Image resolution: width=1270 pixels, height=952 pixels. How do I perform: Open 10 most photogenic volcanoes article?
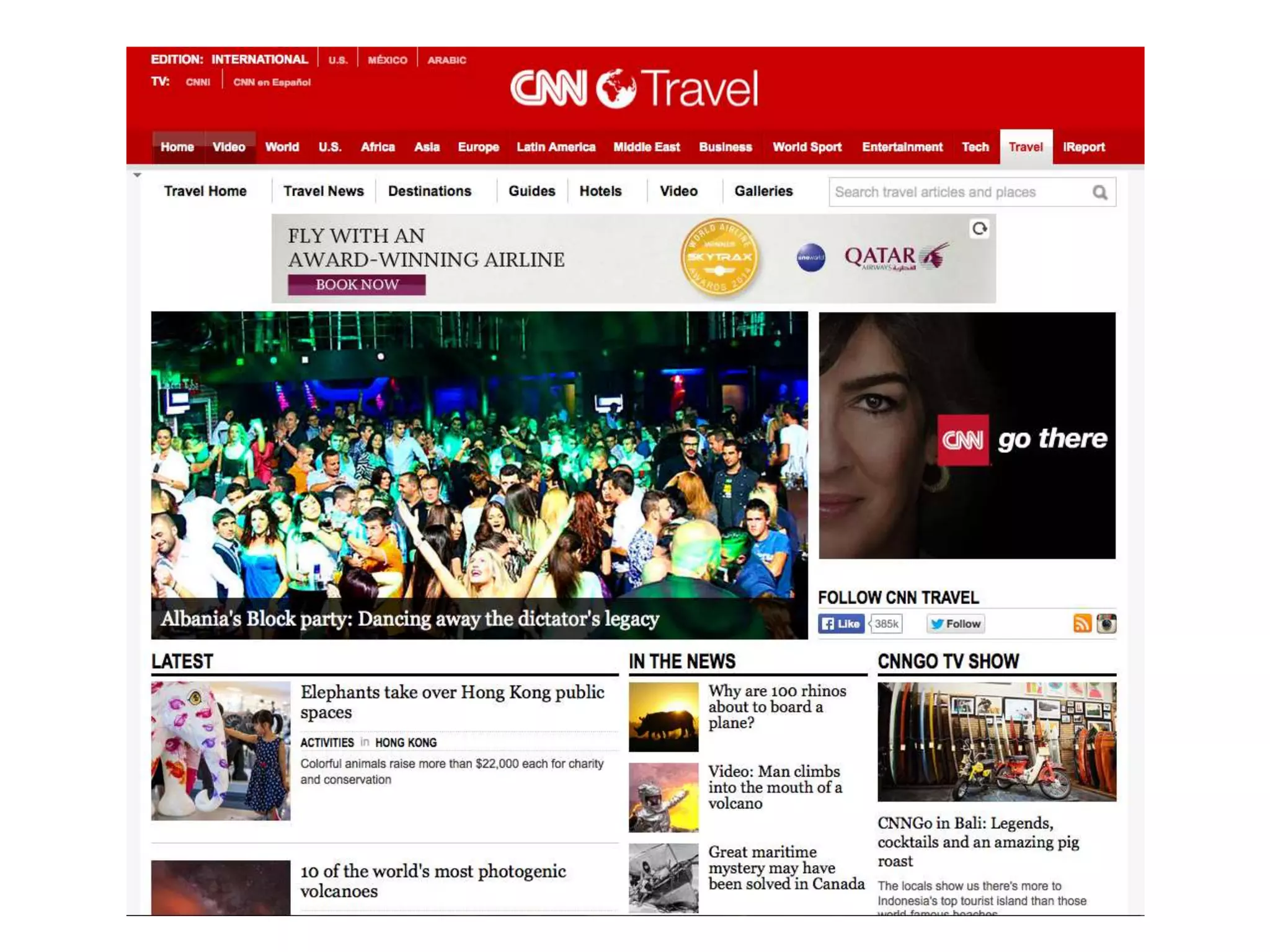433,881
